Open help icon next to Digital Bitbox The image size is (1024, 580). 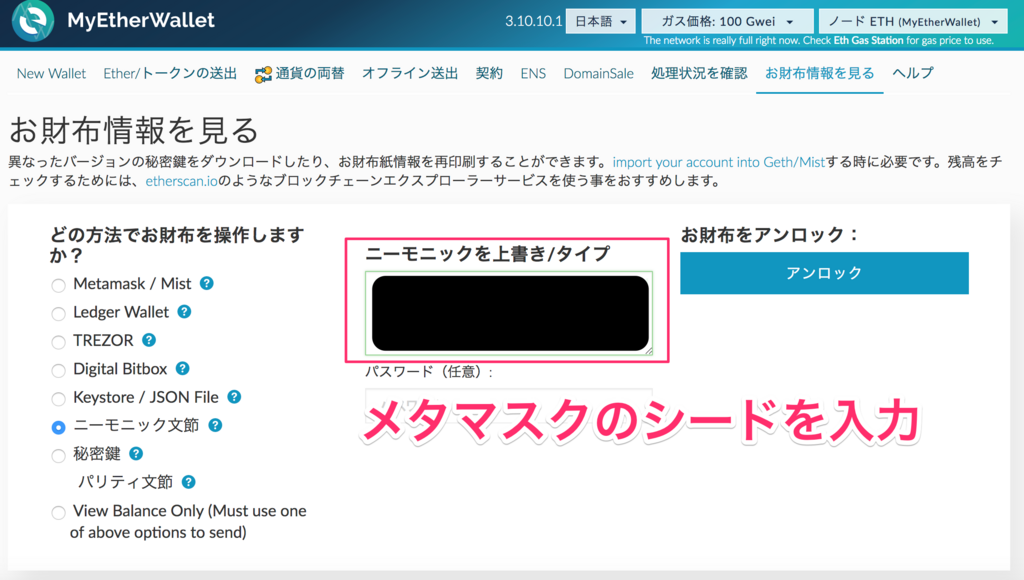click(x=183, y=368)
